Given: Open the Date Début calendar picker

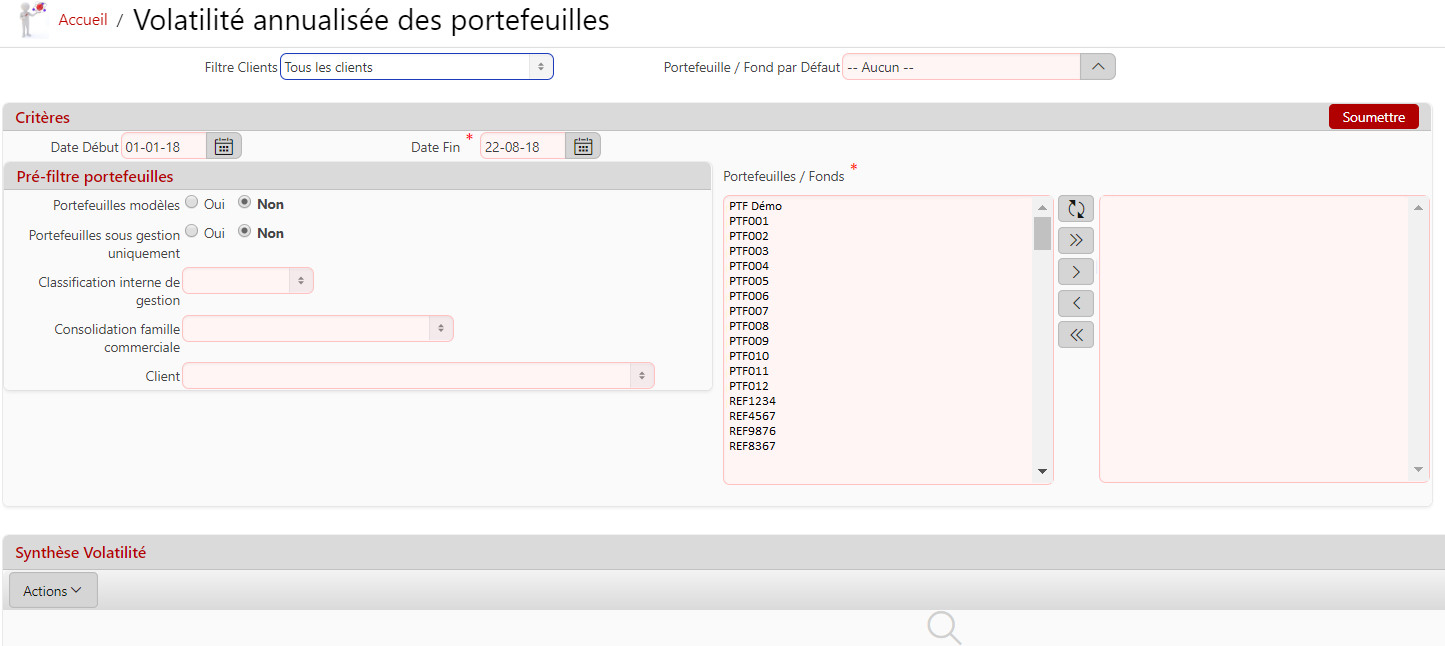Looking at the screenshot, I should coord(224,146).
